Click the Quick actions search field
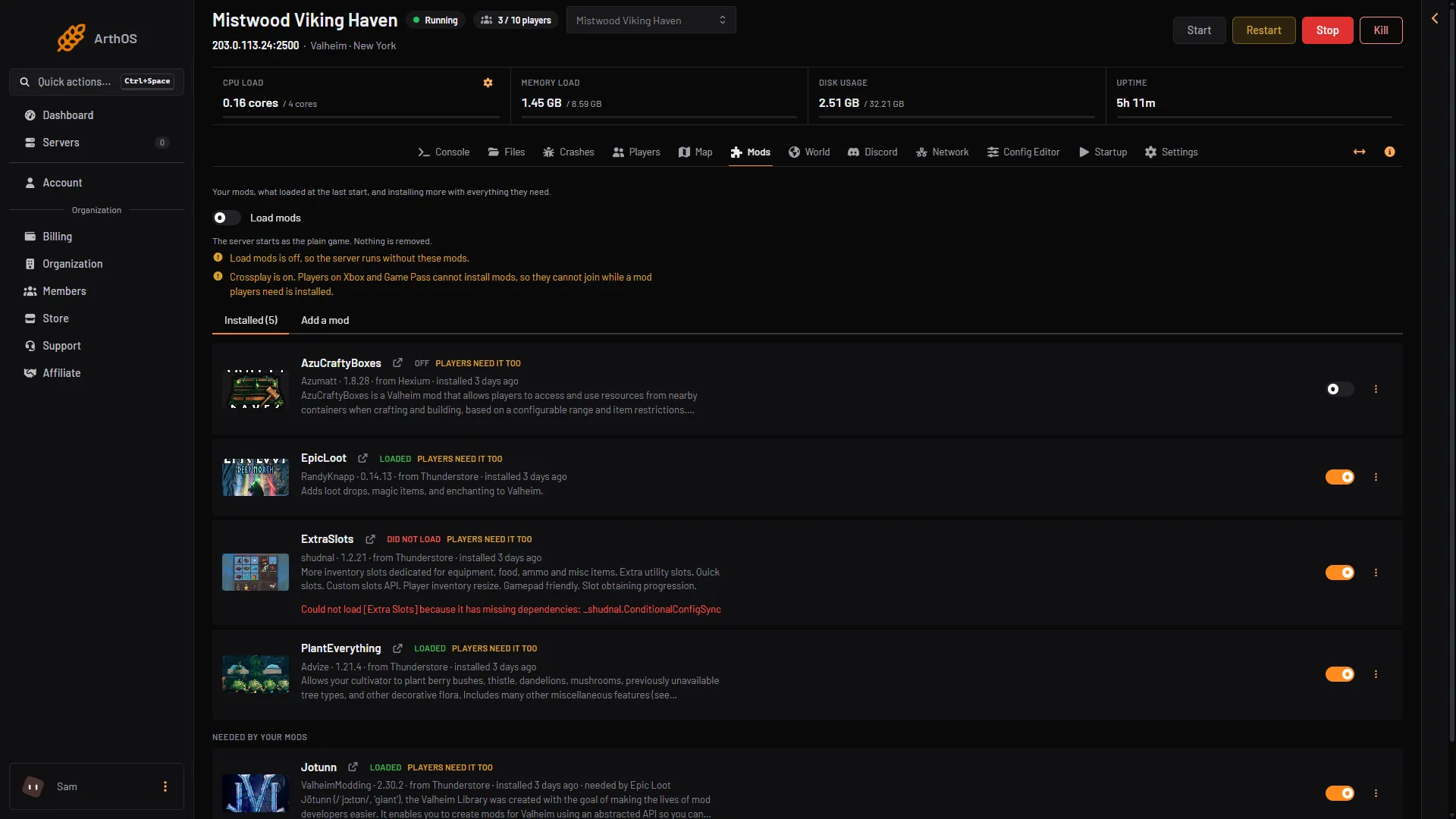This screenshot has width=1456, height=819. (96, 81)
